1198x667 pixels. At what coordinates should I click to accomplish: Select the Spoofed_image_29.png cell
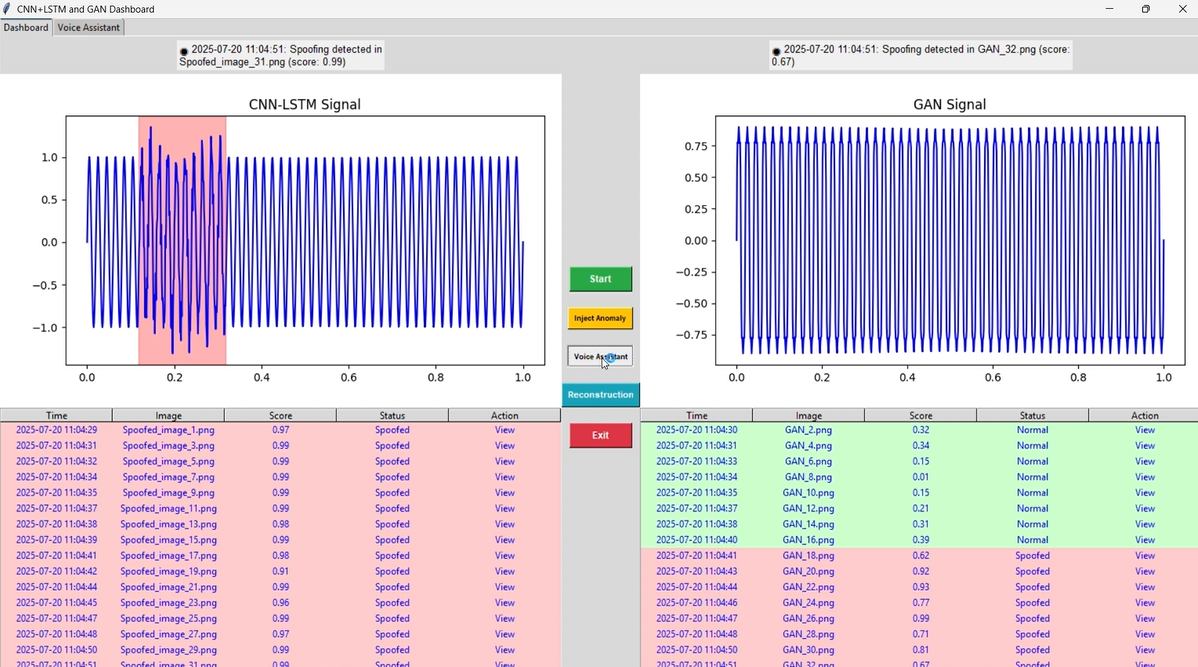tap(168, 650)
